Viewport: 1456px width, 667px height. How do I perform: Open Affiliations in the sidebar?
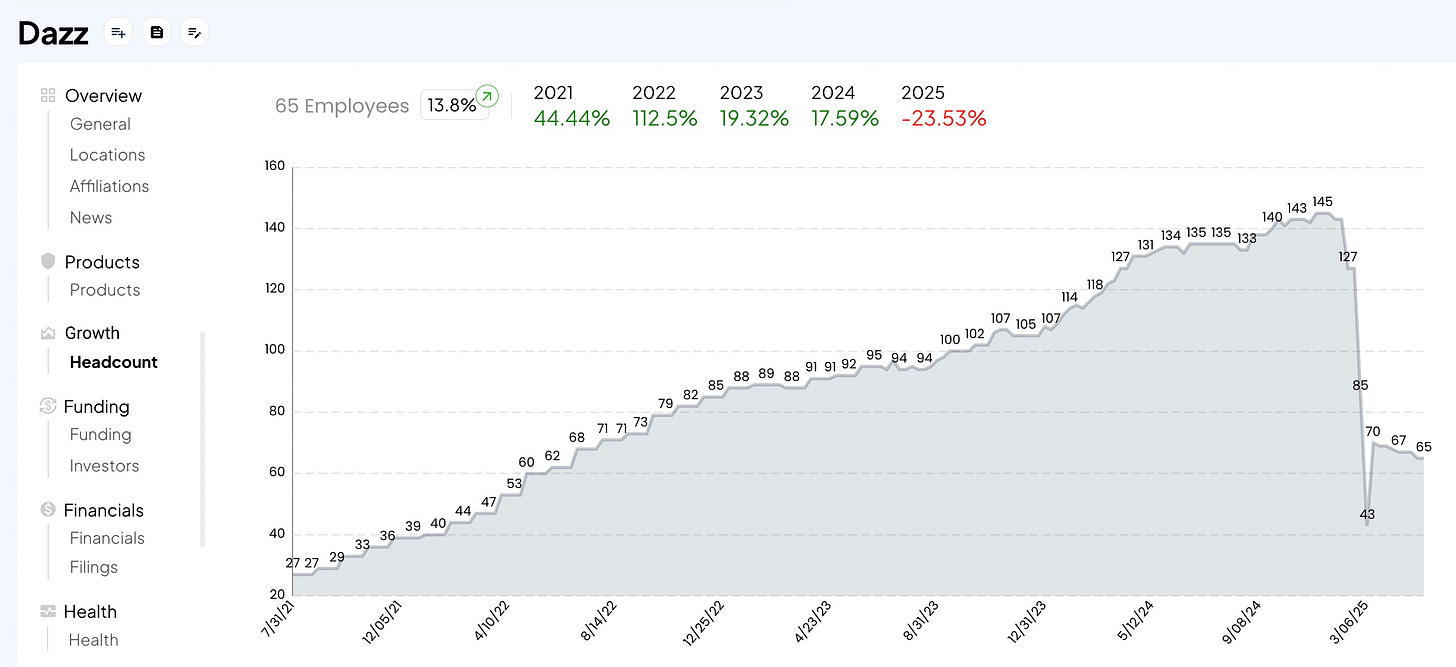[109, 186]
